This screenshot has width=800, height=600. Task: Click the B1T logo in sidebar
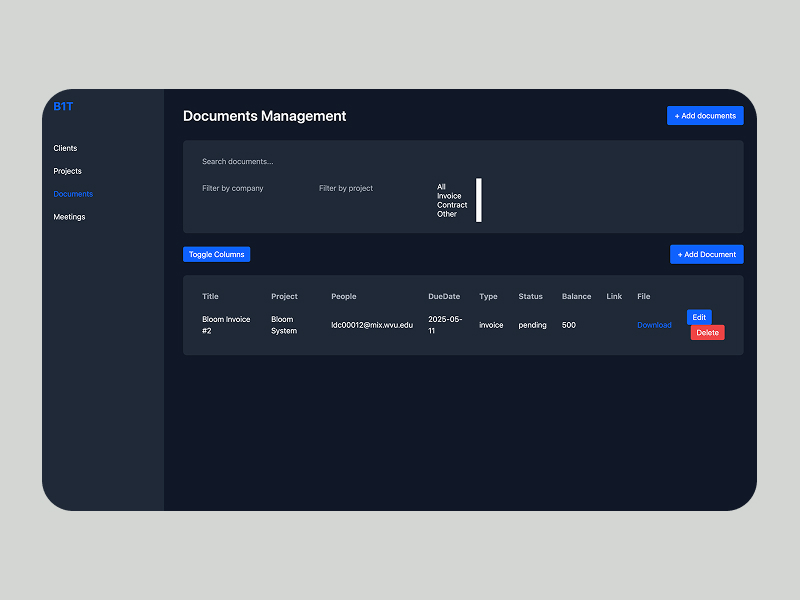pos(63,106)
